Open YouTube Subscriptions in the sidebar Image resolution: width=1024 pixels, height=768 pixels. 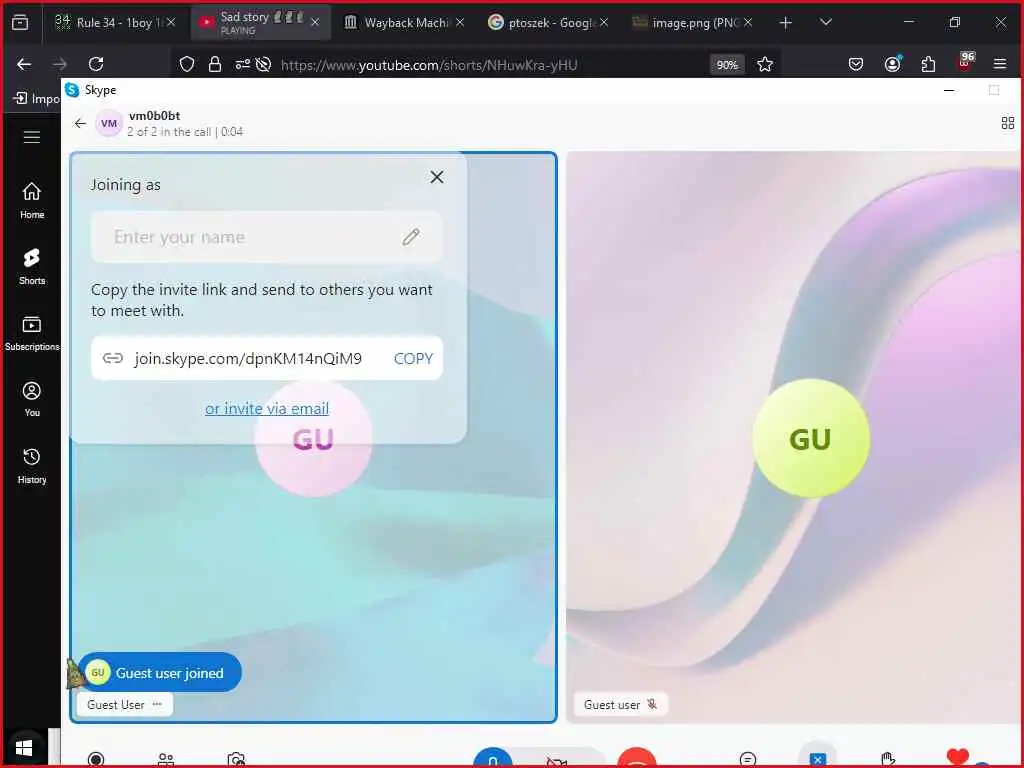click(31, 333)
